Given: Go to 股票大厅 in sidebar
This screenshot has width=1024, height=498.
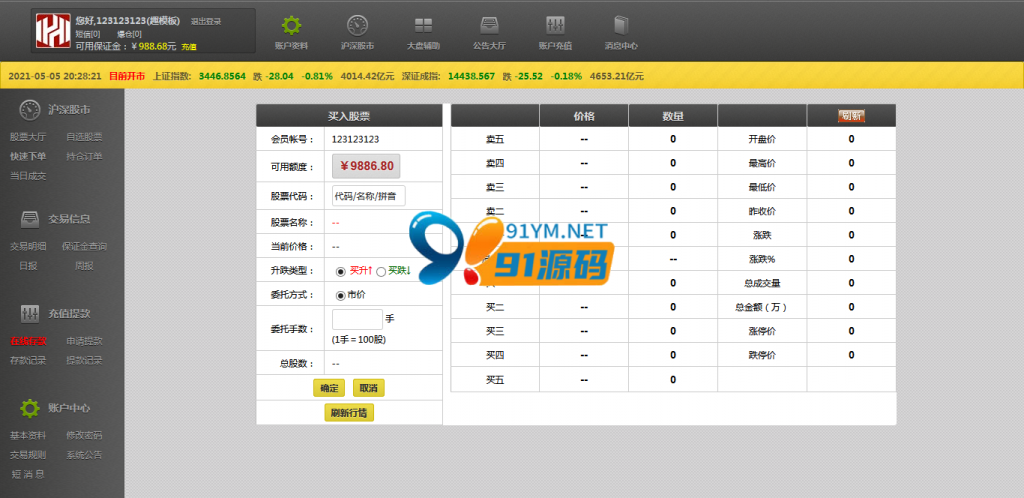Looking at the screenshot, I should coord(28,137).
